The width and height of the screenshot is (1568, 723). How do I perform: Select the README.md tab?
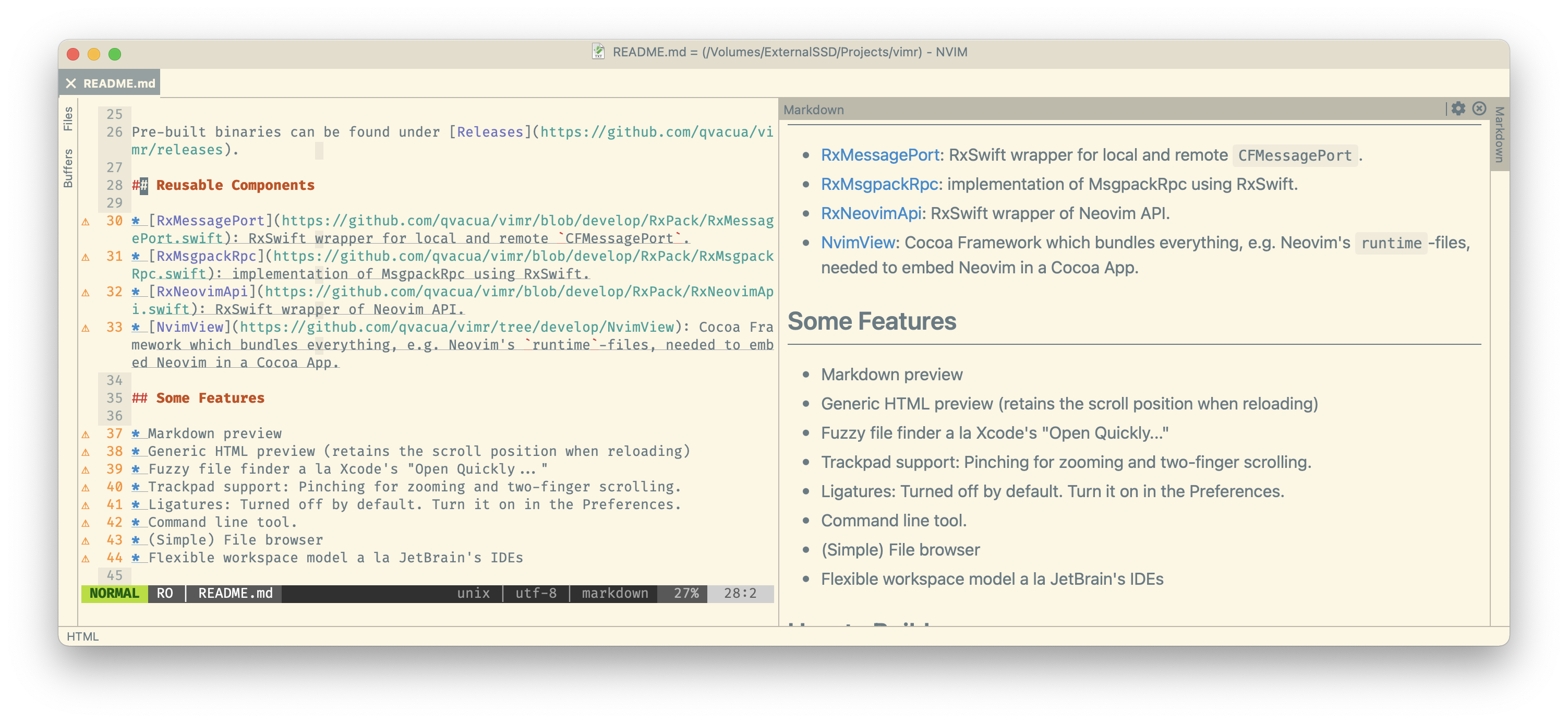pos(119,83)
